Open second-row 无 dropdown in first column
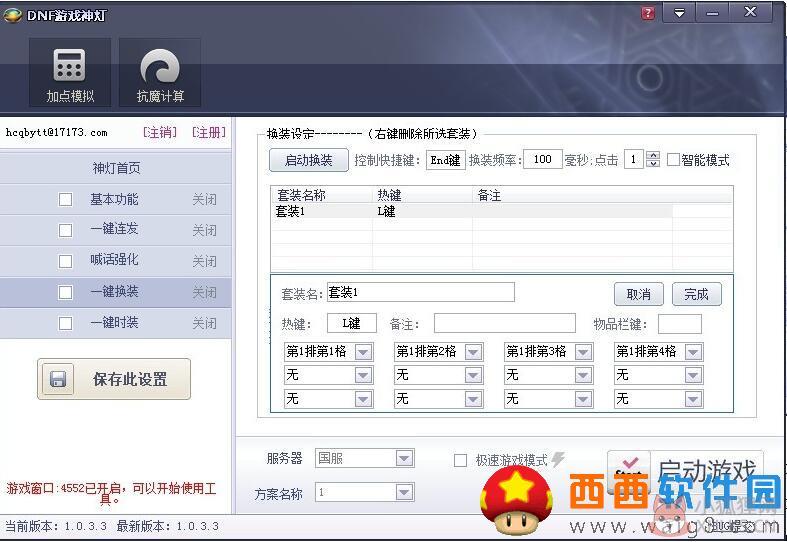Image resolution: width=787 pixels, height=542 pixels. [363, 375]
